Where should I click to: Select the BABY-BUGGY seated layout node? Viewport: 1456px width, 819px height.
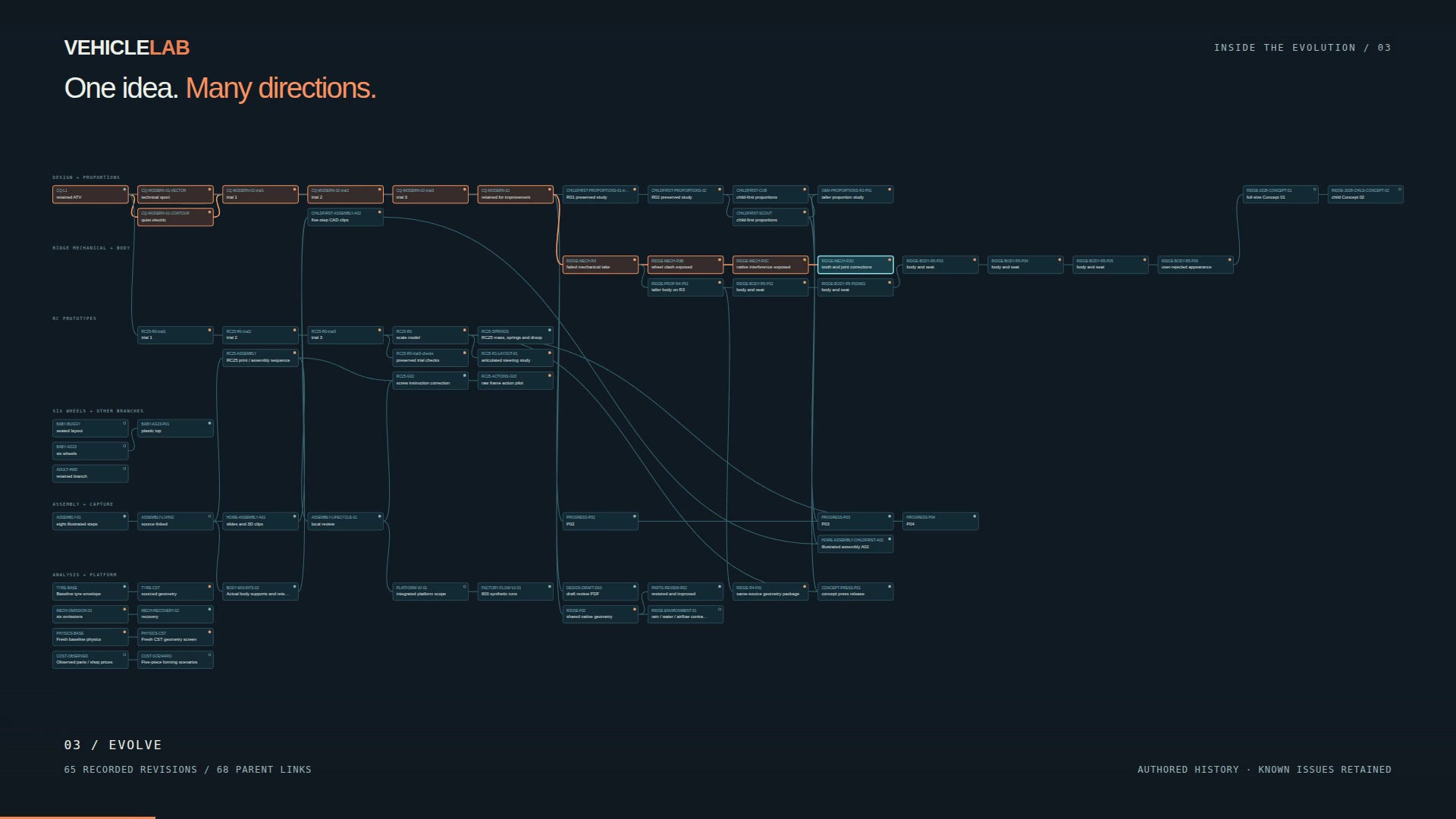[90, 428]
